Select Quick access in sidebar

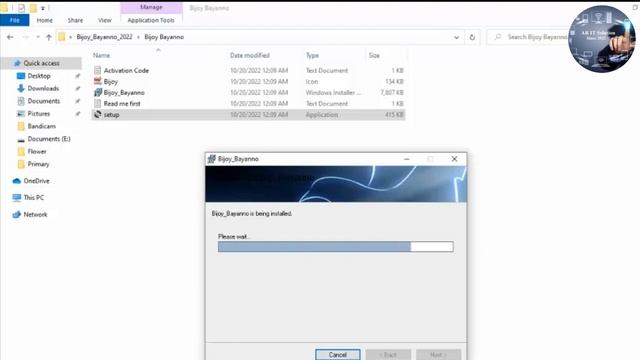tap(41, 63)
